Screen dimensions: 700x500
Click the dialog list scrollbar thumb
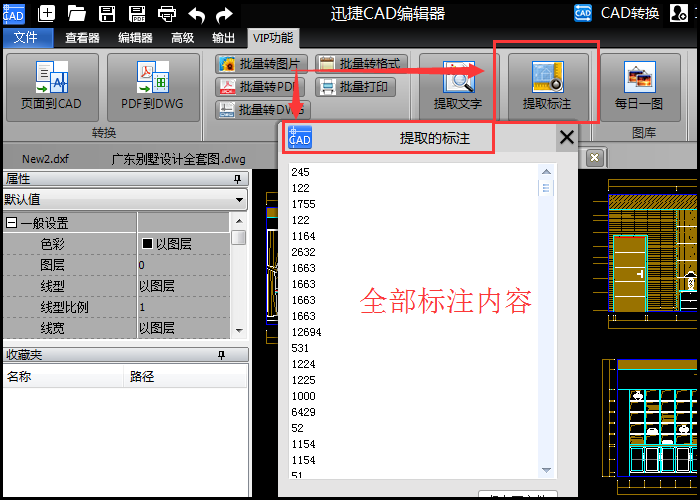coord(546,188)
